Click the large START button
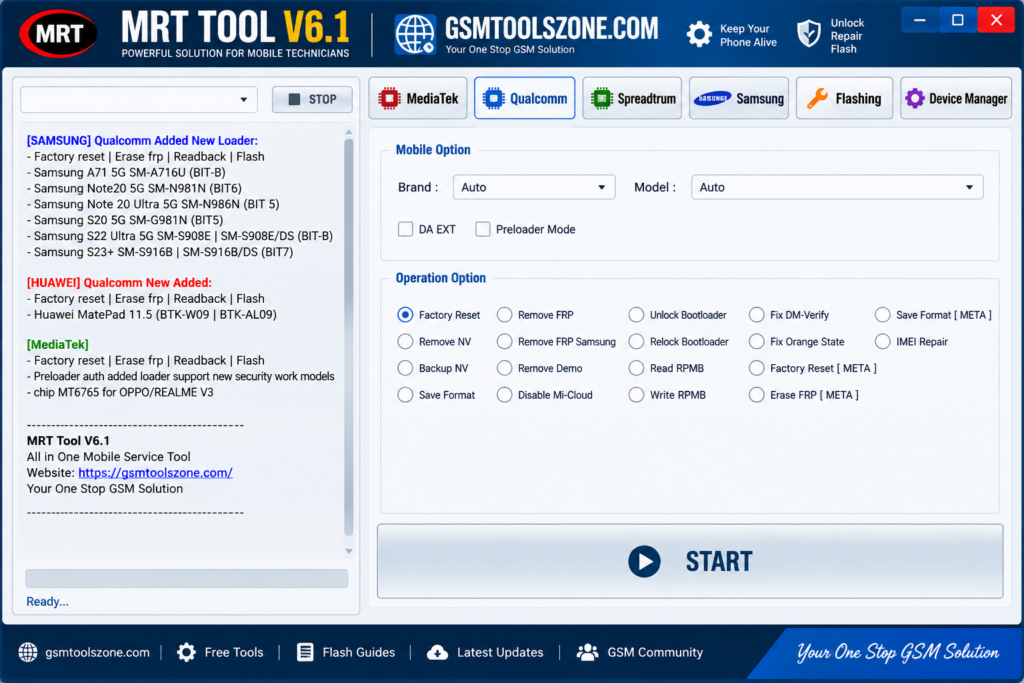 690,562
